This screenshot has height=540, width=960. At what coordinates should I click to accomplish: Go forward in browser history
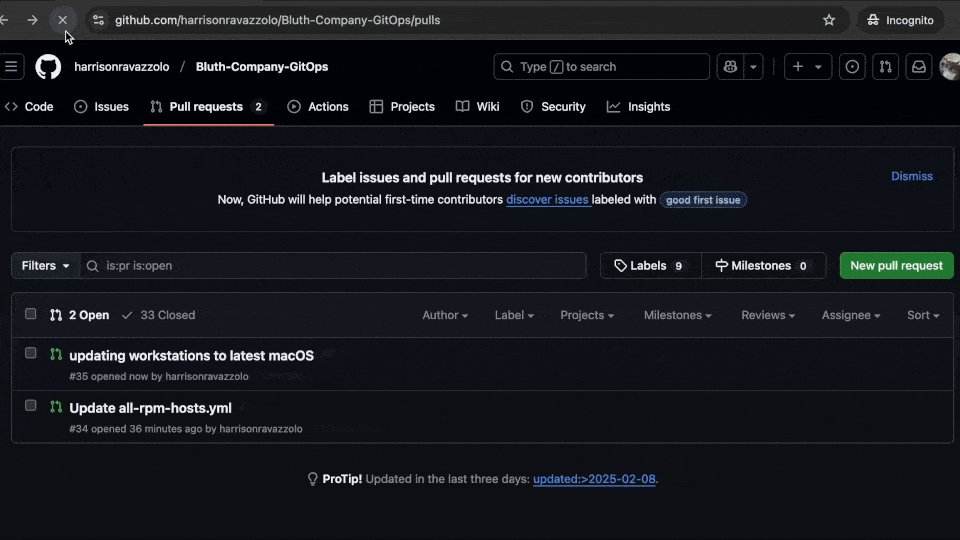(x=32, y=20)
